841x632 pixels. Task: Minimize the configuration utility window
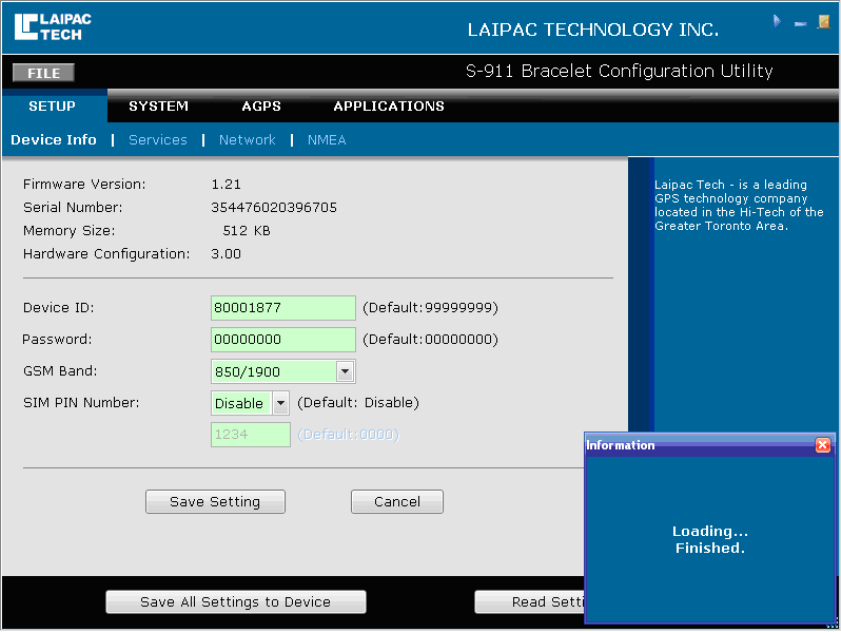[x=800, y=24]
